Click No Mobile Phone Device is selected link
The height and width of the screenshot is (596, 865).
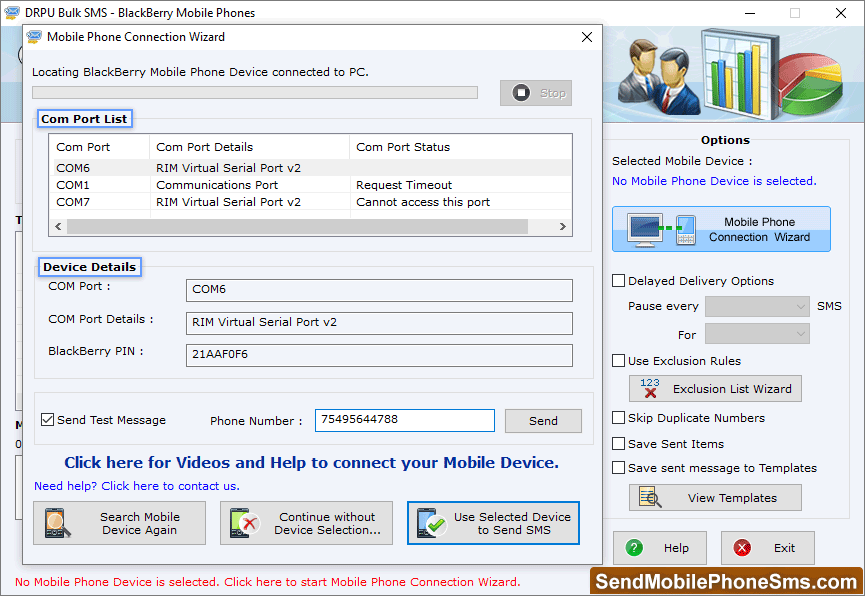(714, 181)
